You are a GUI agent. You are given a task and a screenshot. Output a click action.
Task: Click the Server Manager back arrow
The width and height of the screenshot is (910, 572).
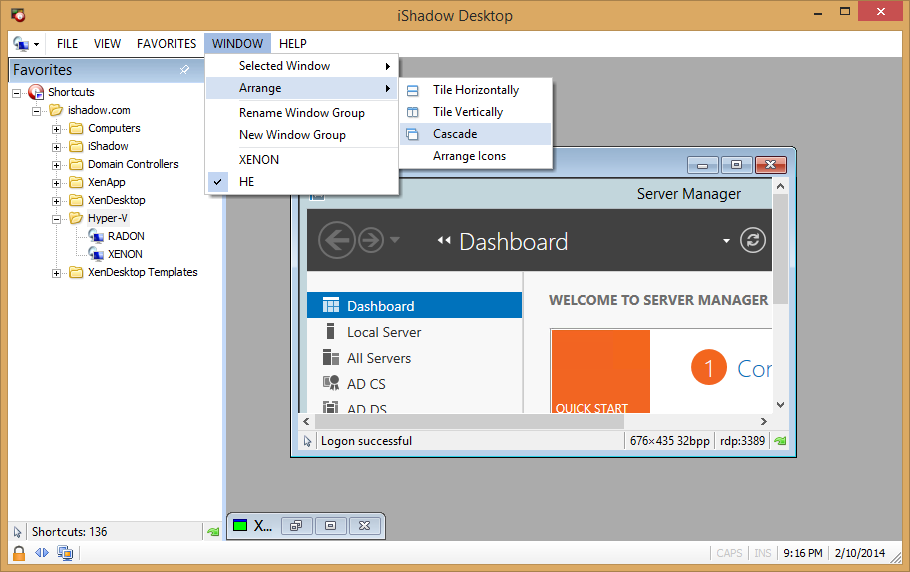click(337, 240)
